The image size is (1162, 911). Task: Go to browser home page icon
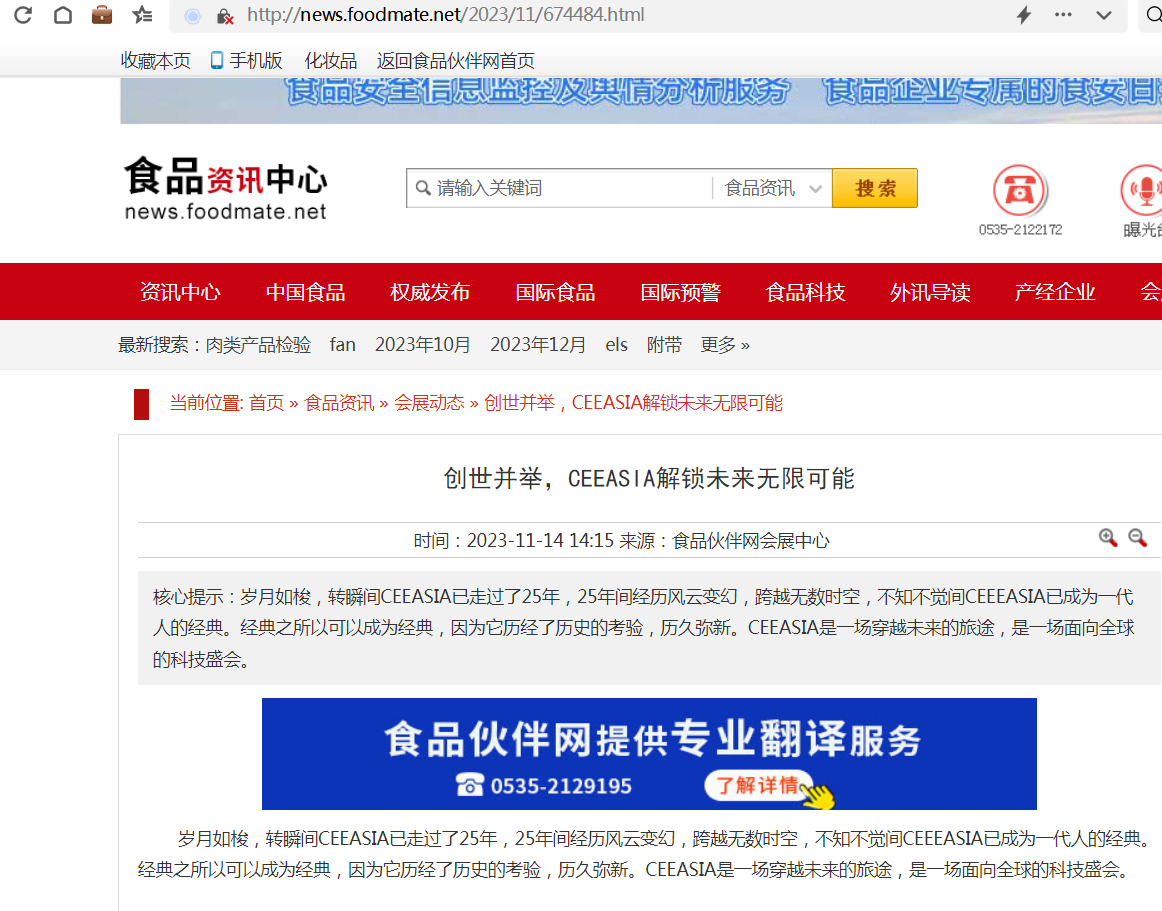coord(63,15)
